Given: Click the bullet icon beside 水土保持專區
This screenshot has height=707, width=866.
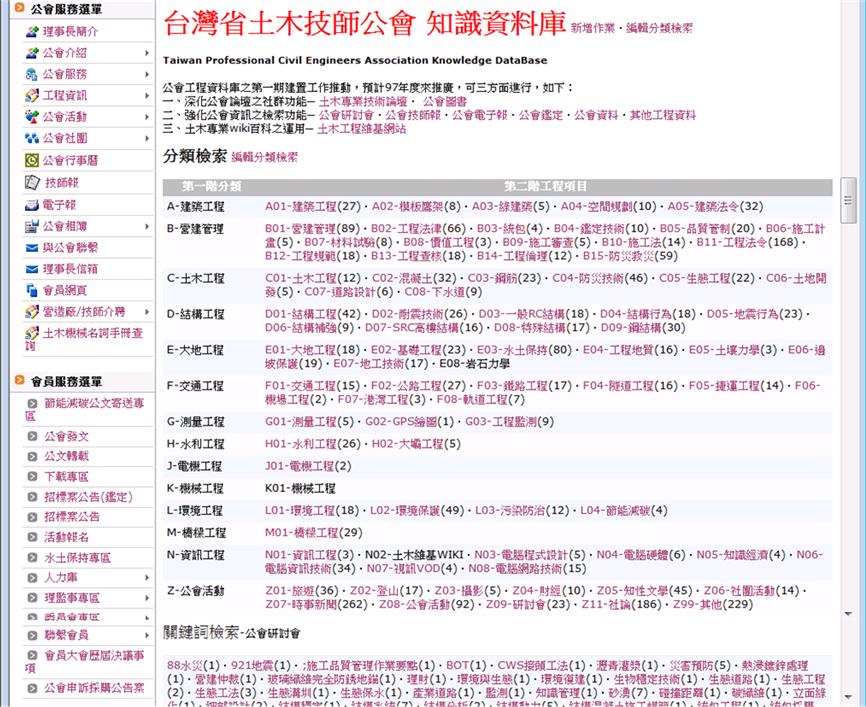Looking at the screenshot, I should (x=32, y=558).
